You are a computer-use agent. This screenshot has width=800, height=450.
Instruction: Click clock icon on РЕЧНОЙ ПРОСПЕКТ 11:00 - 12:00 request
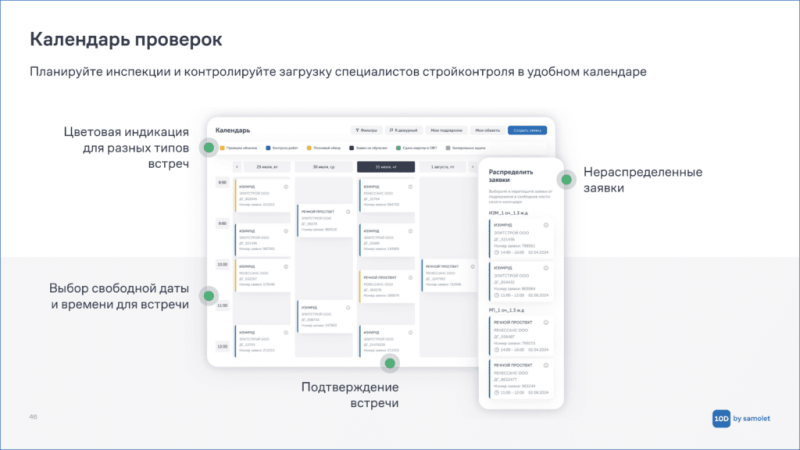pyautogui.click(x=496, y=392)
